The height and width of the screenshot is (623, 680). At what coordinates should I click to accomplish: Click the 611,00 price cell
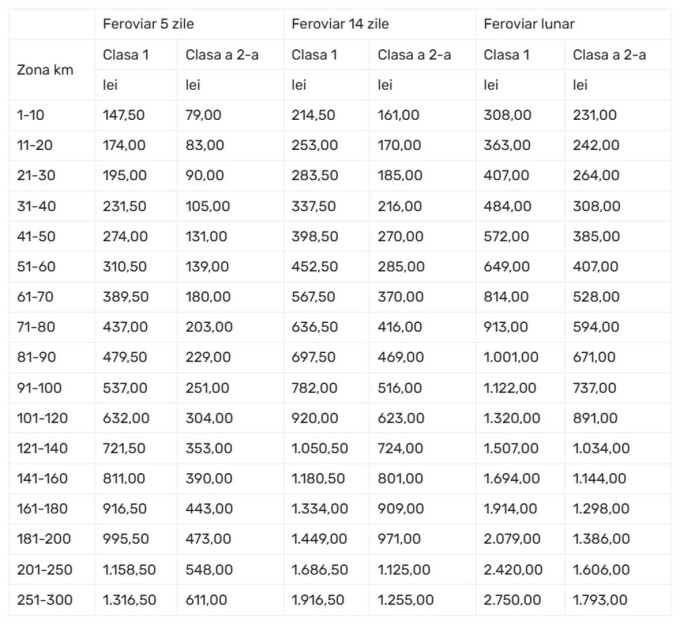pos(207,600)
